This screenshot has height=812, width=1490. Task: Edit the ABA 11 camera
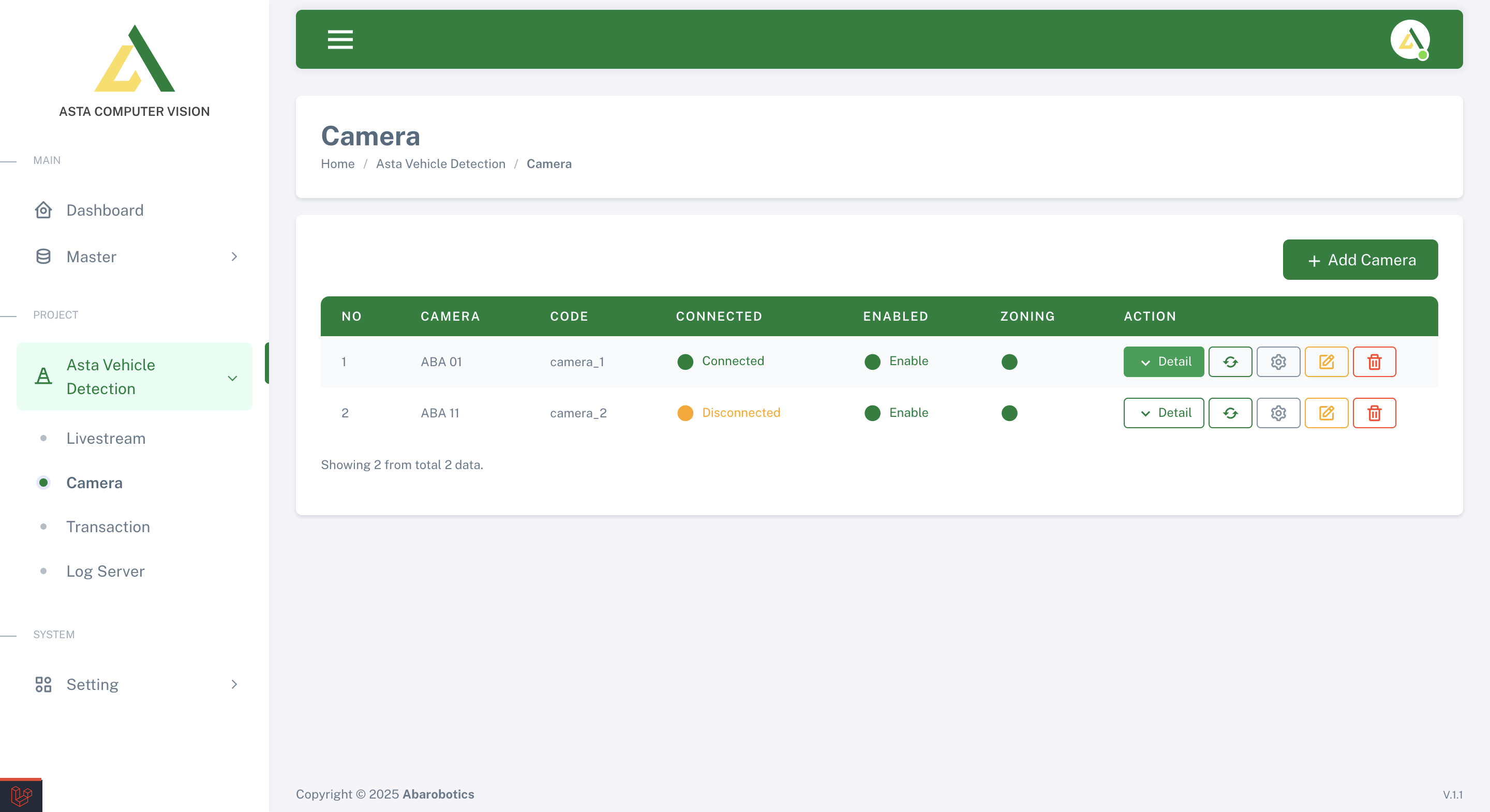point(1327,413)
